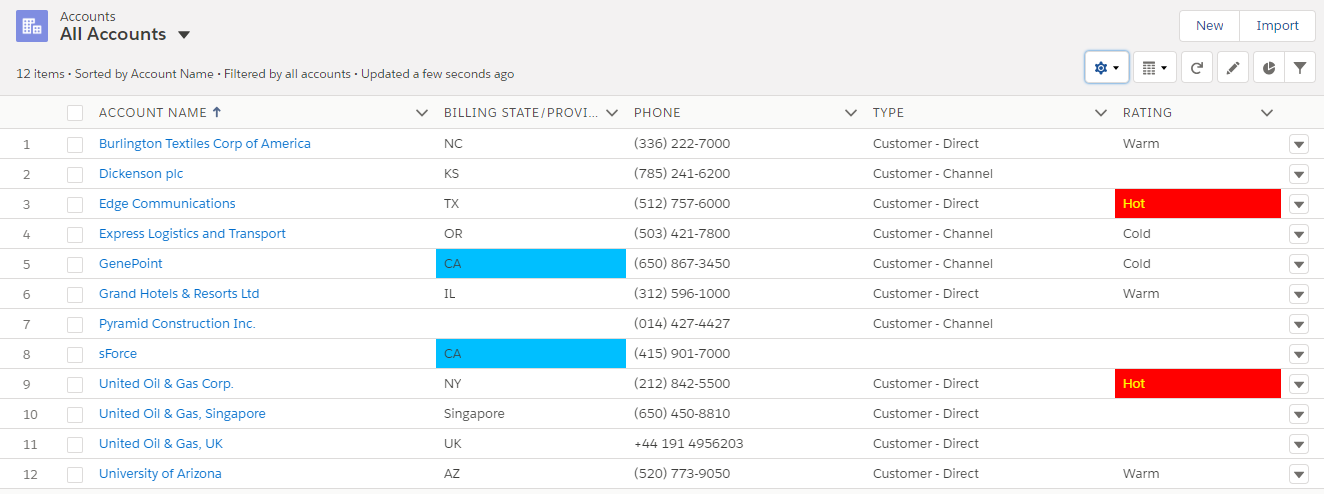
Task: Click the Import button
Action: click(1277, 26)
